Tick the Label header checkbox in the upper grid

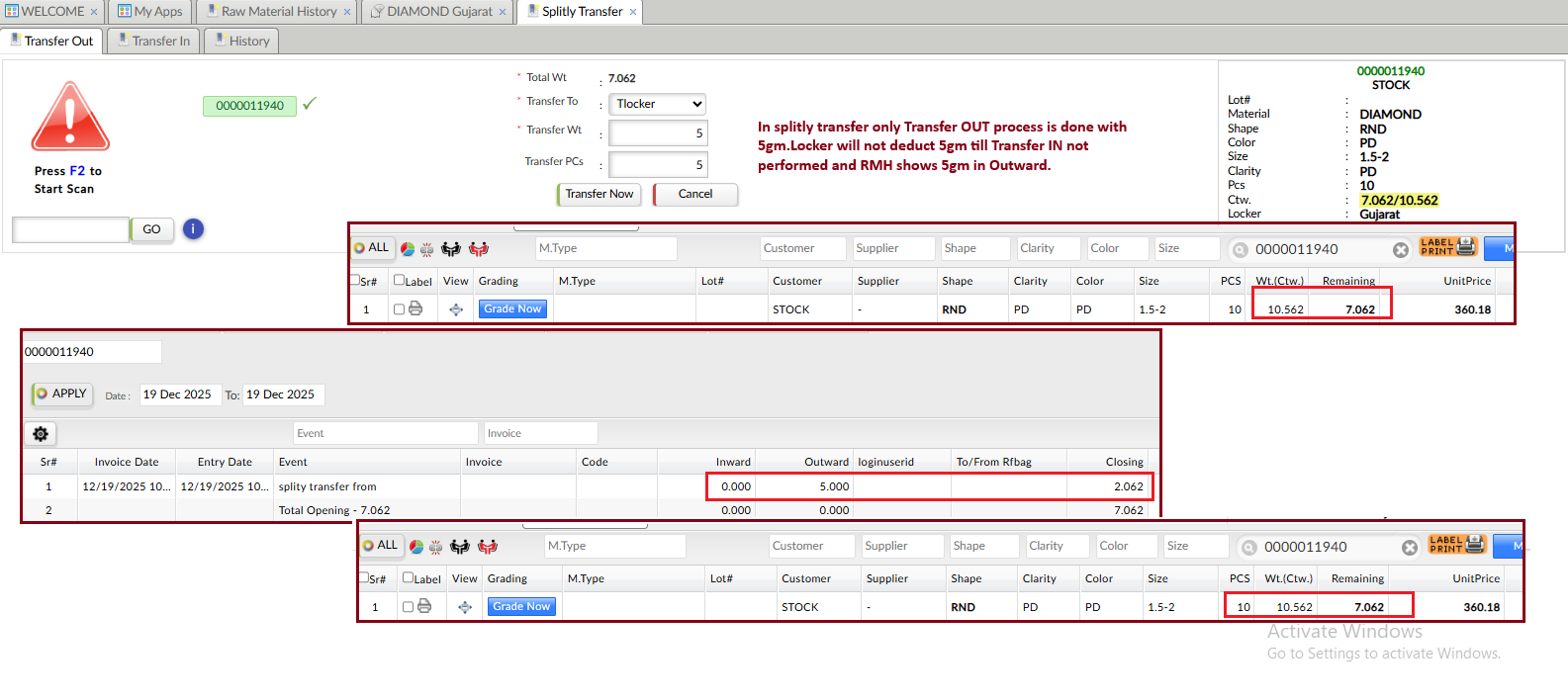(x=399, y=281)
